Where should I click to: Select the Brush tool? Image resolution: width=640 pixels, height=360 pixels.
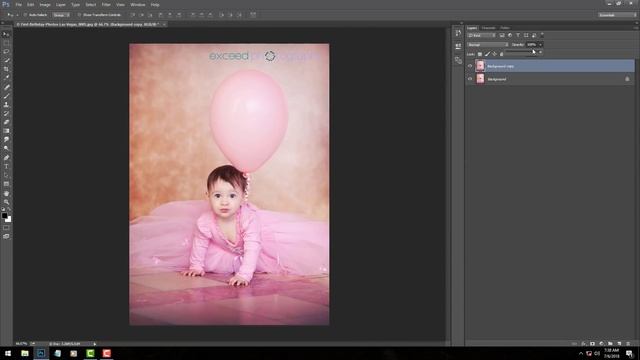pos(6,96)
